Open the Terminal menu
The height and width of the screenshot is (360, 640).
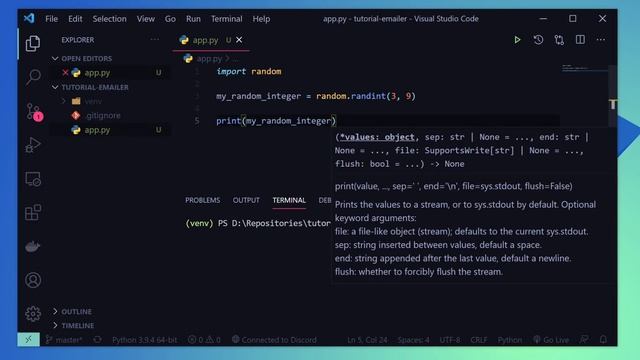(x=227, y=19)
